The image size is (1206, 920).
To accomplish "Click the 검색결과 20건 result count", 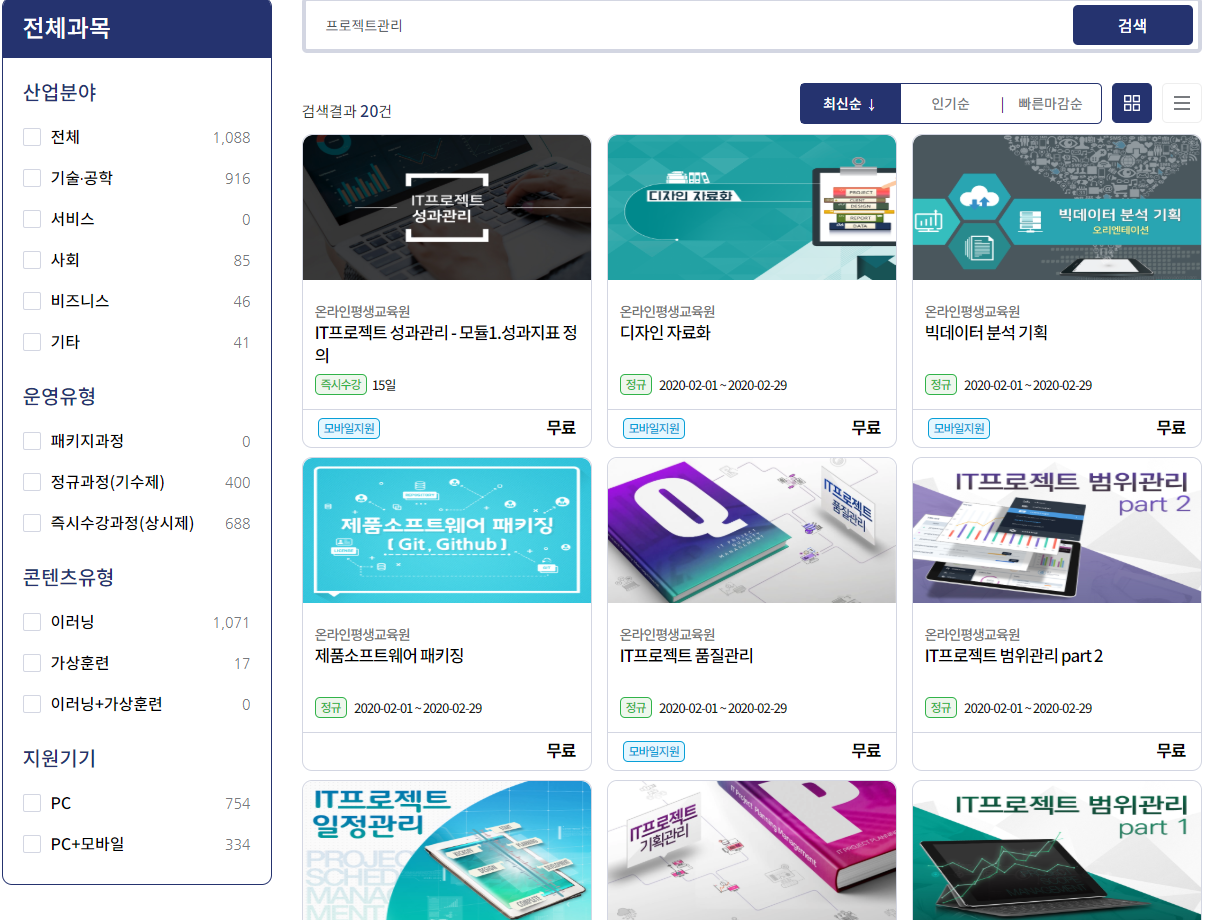I will [x=346, y=111].
